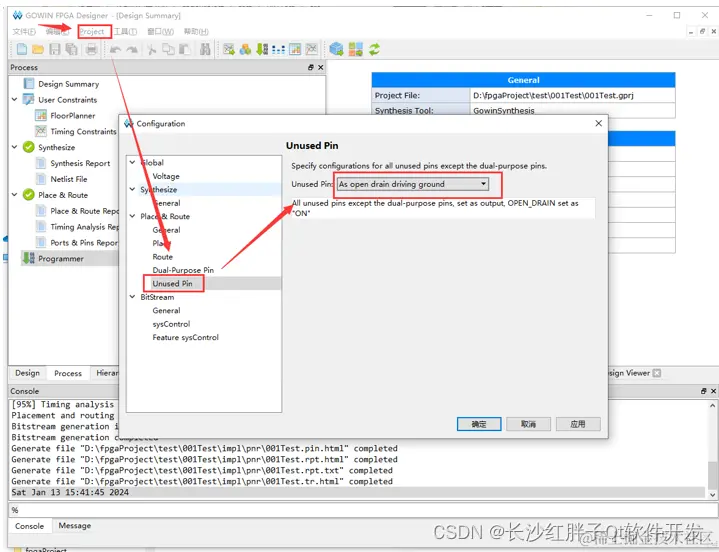Click the Paste toolbar icon

tap(185, 49)
